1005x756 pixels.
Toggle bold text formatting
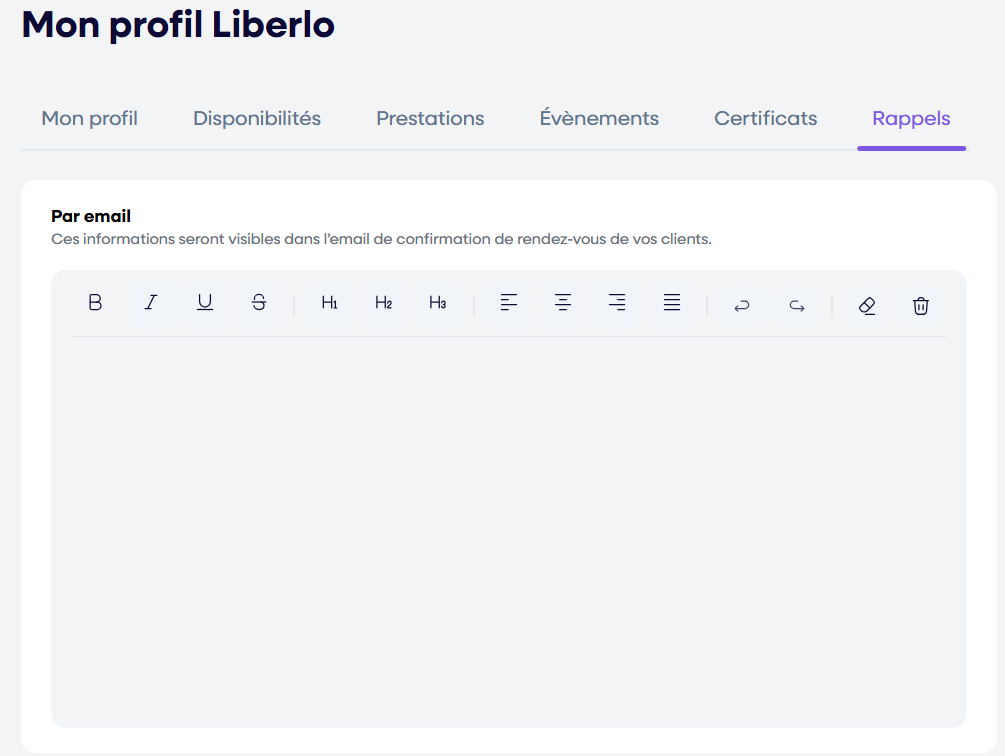click(x=95, y=303)
